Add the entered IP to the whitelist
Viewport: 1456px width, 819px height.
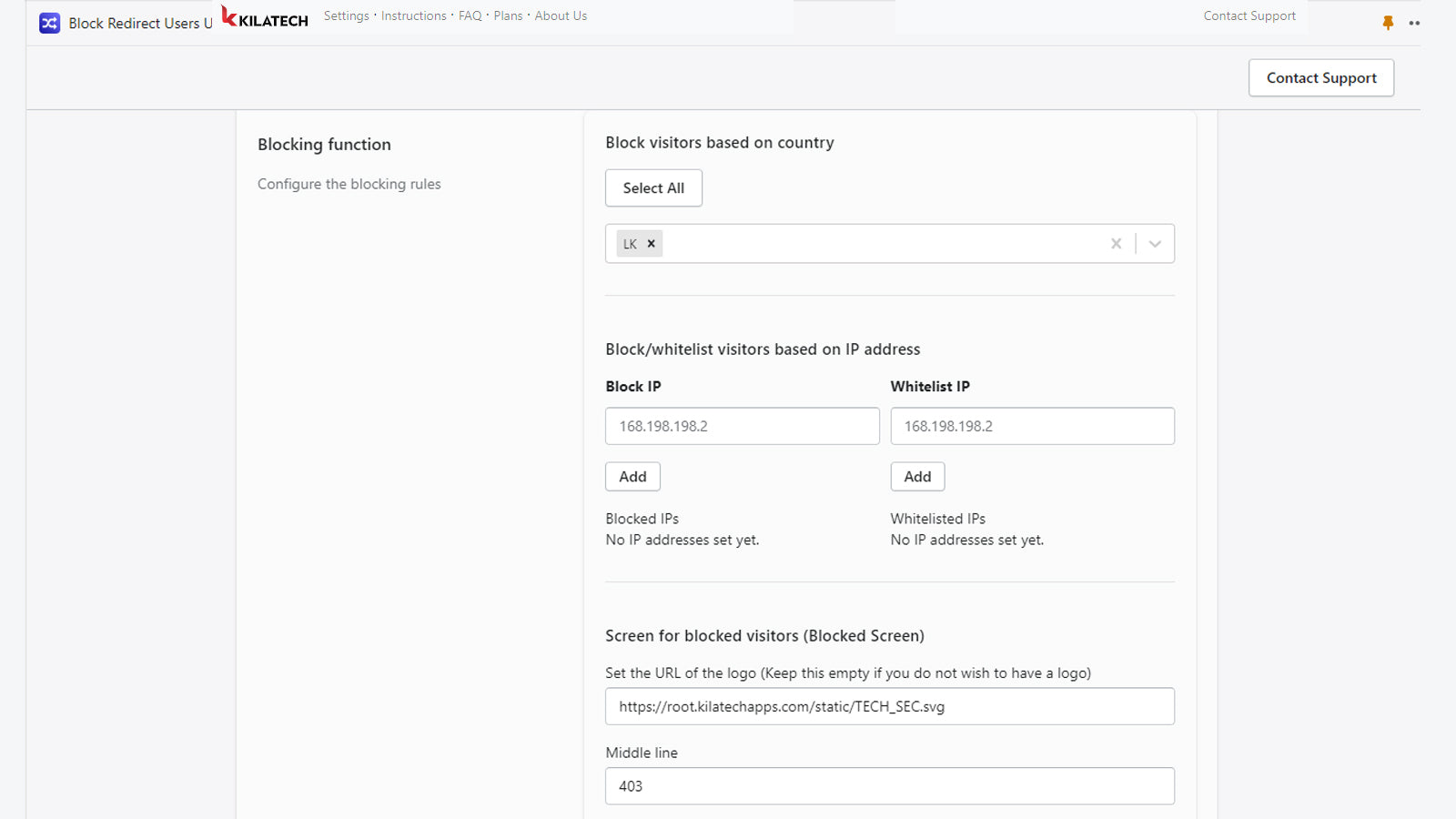click(917, 477)
